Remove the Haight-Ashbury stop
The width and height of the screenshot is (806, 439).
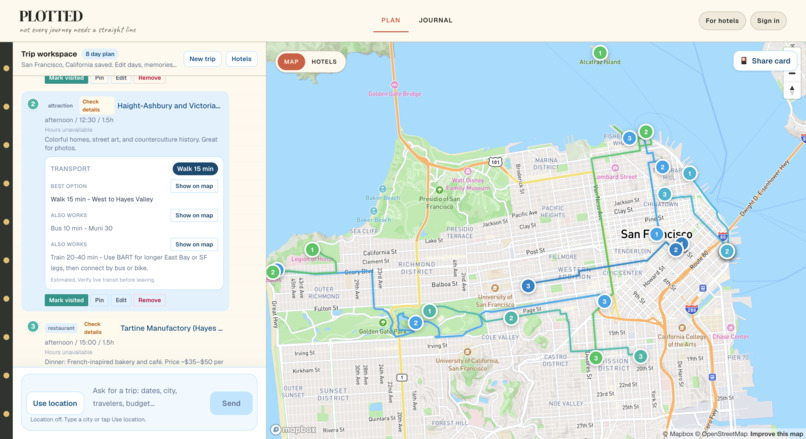click(150, 300)
